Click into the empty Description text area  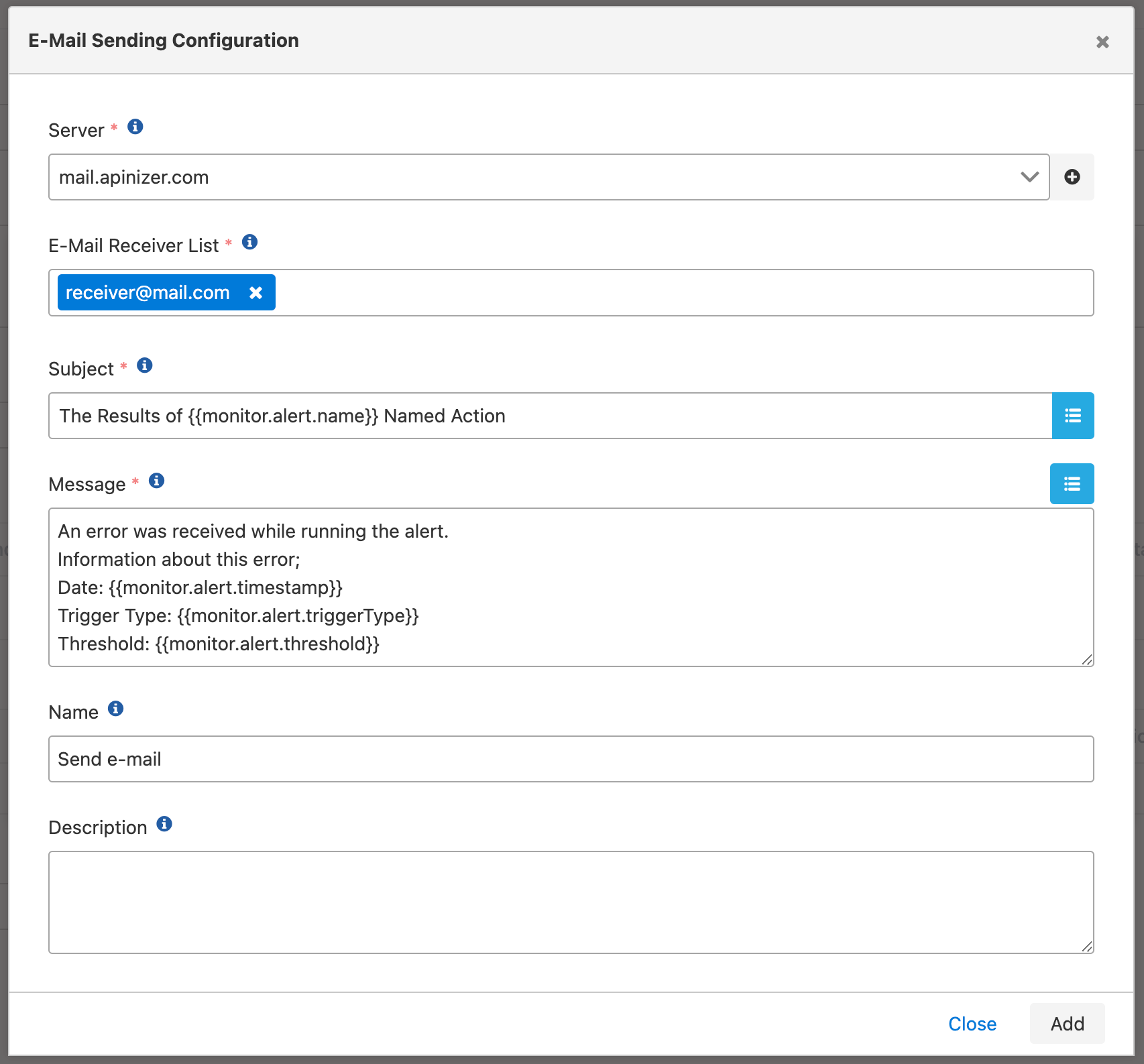[x=570, y=902]
